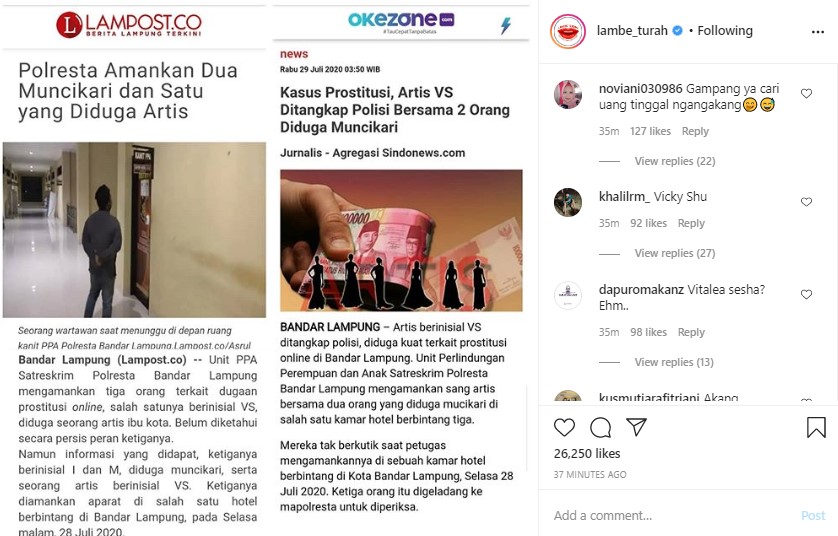Share post via paper plane icon
Image resolution: width=838 pixels, height=536 pixels.
click(x=636, y=427)
